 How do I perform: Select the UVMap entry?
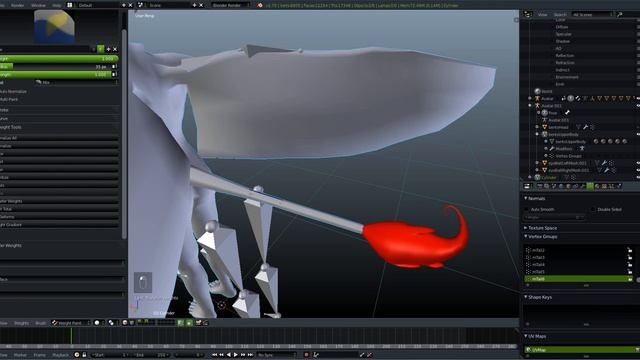pyautogui.click(x=581, y=350)
